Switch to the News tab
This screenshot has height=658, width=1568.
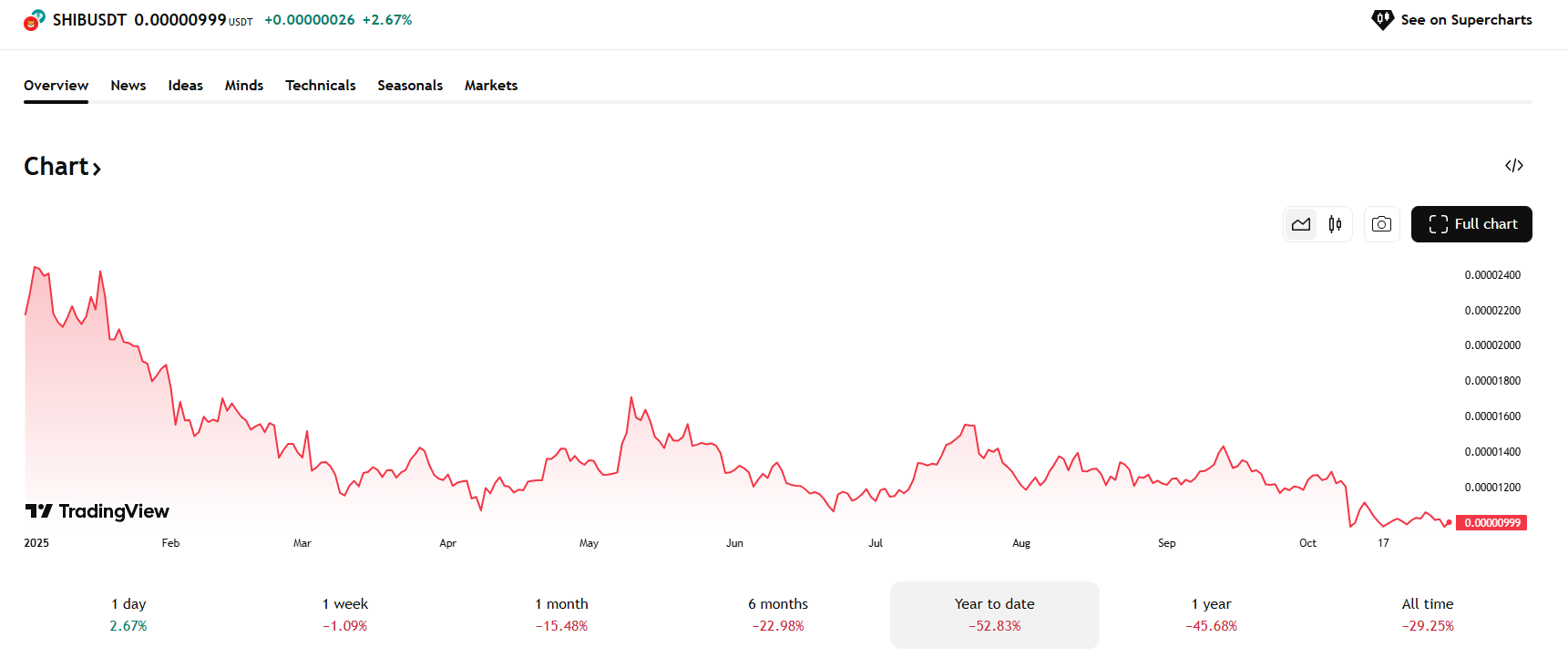click(x=128, y=86)
